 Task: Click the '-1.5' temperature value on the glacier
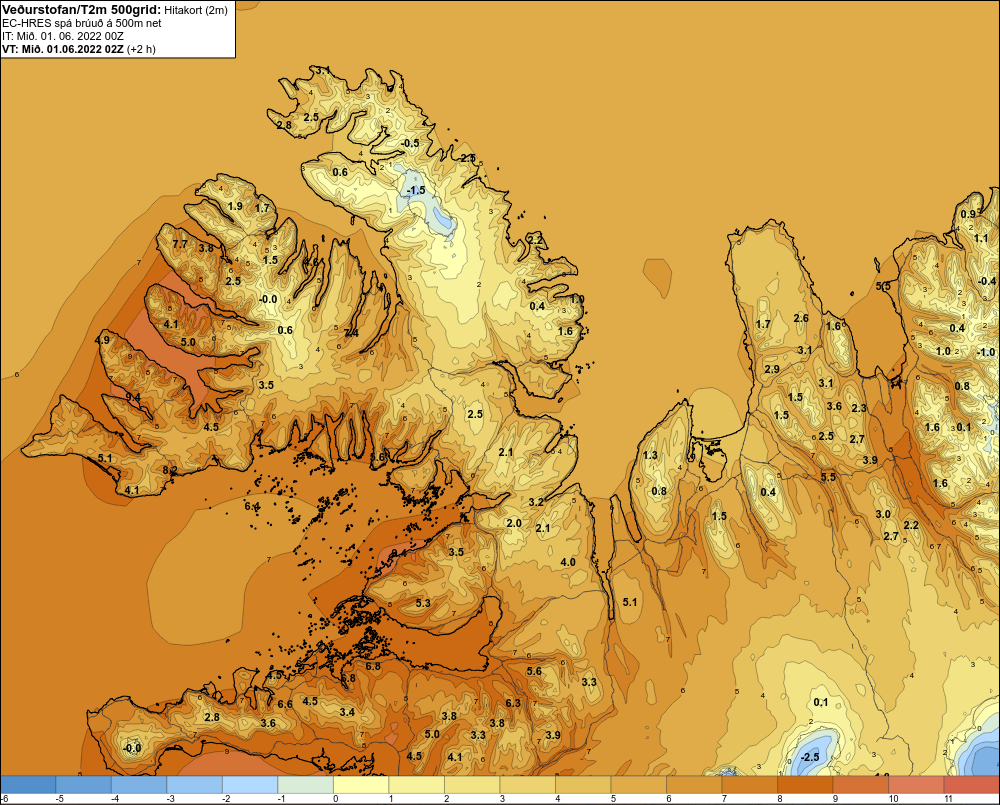tap(416, 191)
